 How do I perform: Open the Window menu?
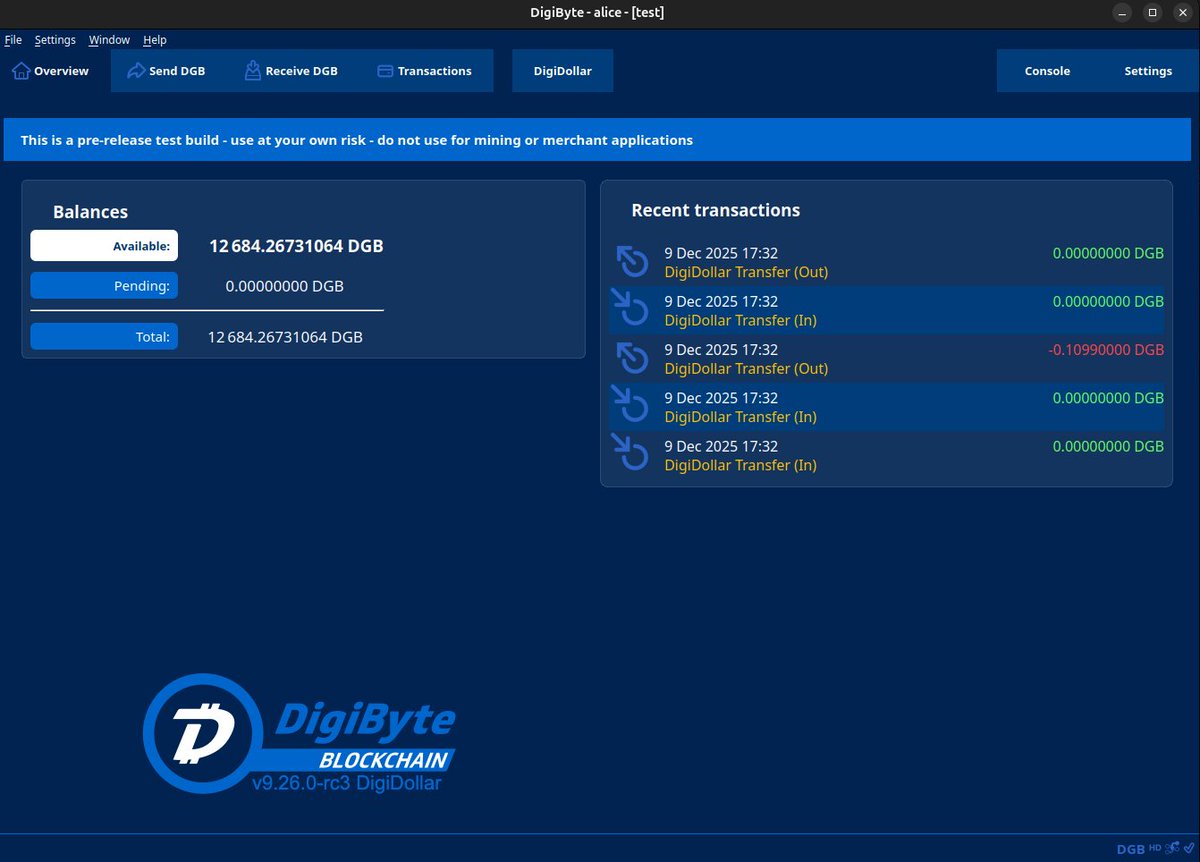(x=109, y=40)
